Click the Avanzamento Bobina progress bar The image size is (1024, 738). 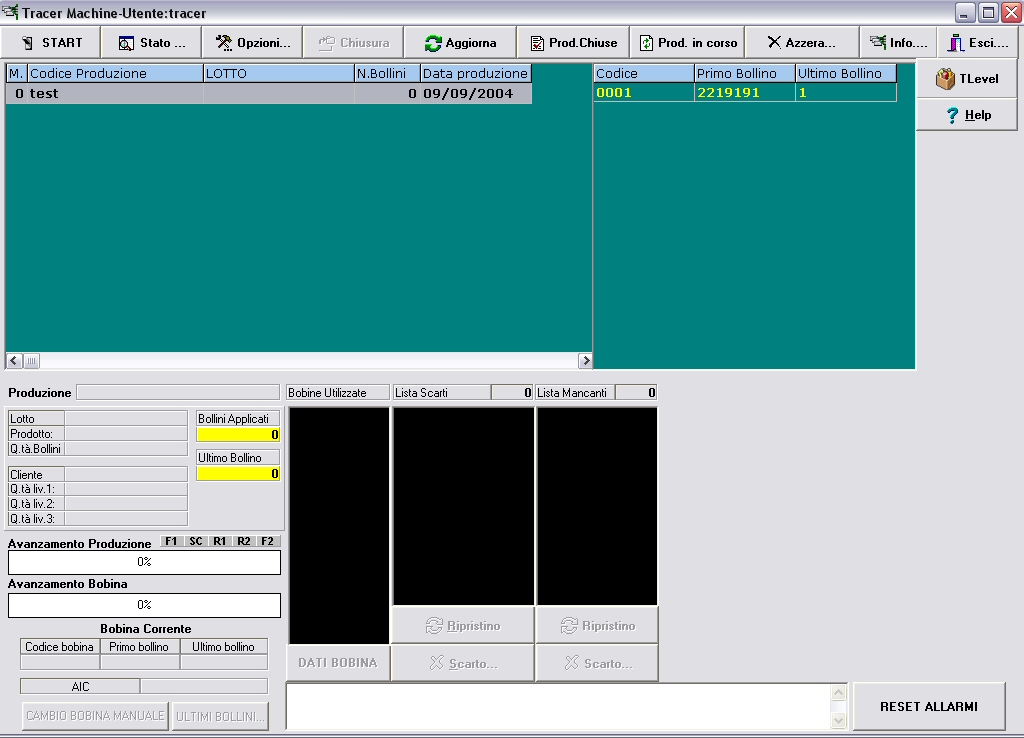point(144,605)
